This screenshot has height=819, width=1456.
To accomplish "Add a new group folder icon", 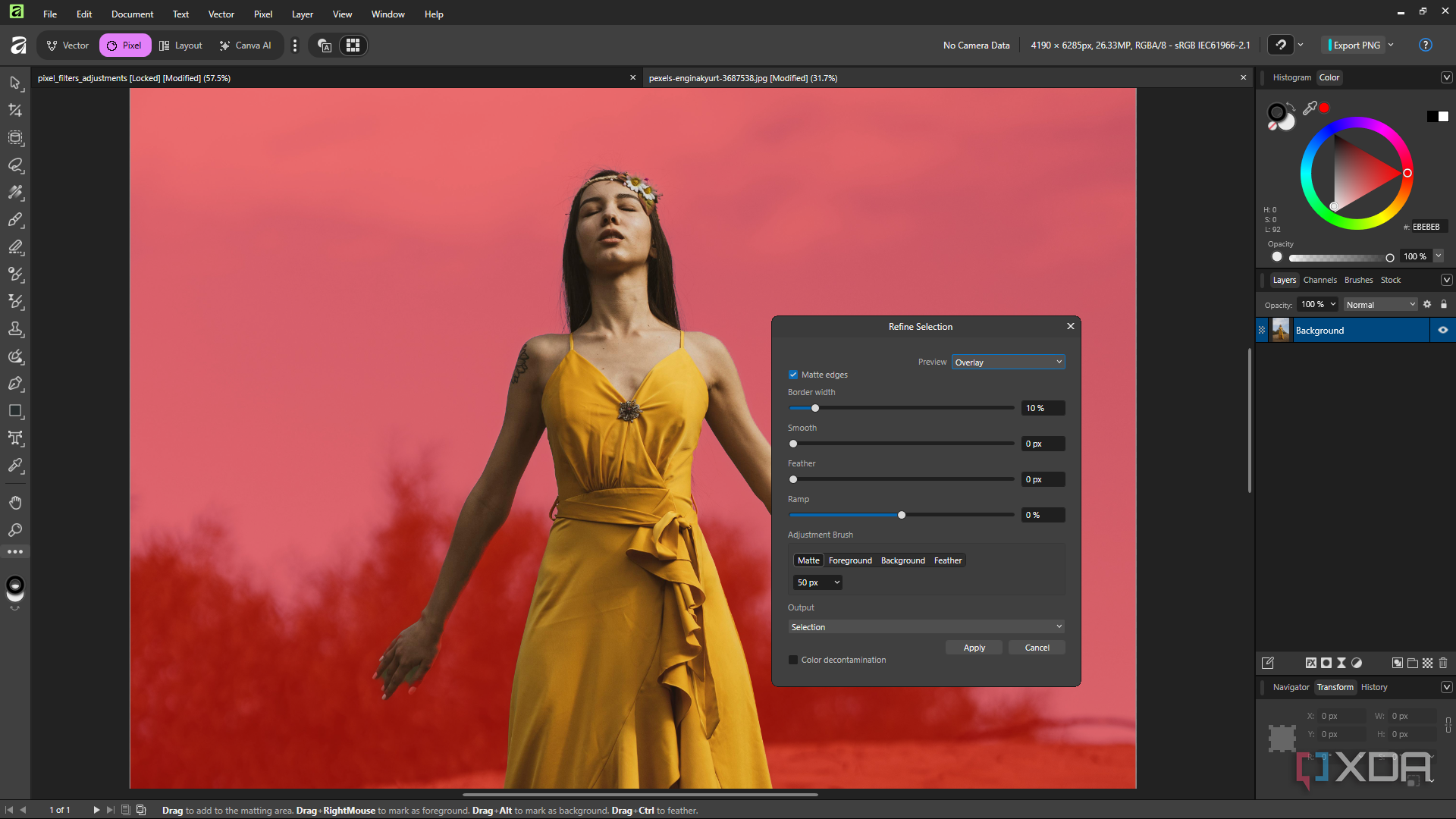I will [1412, 663].
